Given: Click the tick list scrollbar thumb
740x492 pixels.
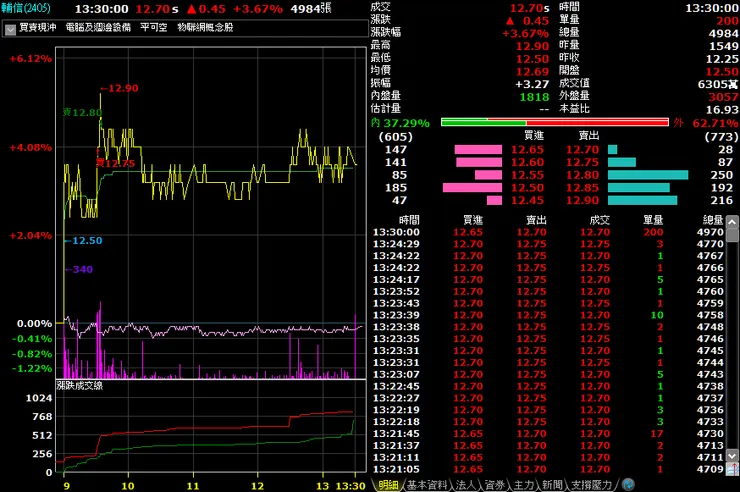Looking at the screenshot, I should point(732,235).
